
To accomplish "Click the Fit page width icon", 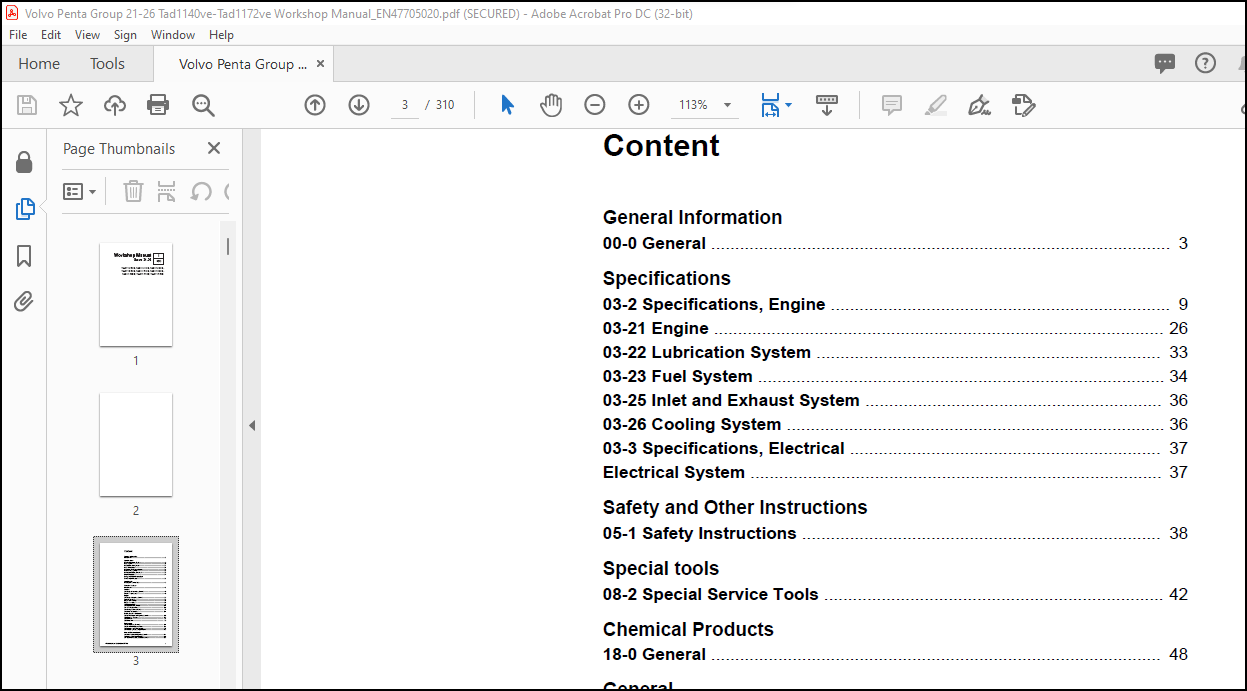I will [769, 105].
